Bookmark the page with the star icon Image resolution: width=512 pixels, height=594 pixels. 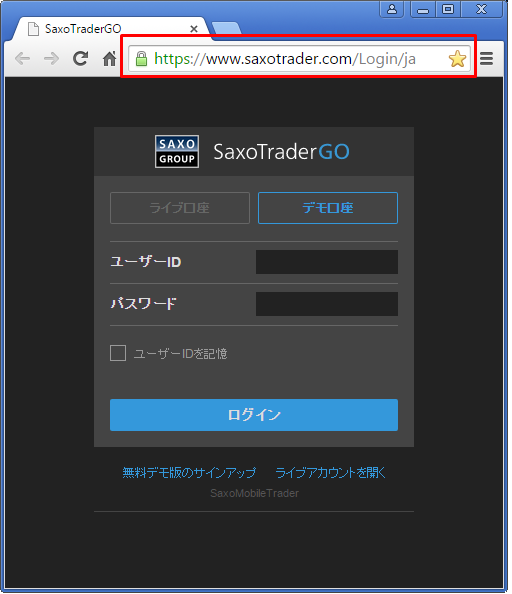[457, 59]
